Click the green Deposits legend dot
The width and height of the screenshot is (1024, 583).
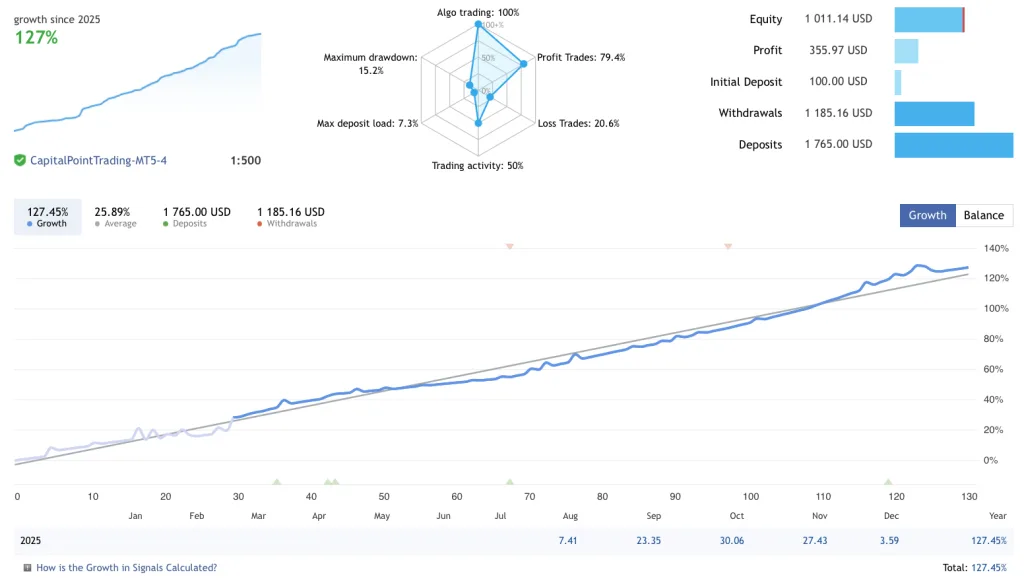(x=165, y=222)
